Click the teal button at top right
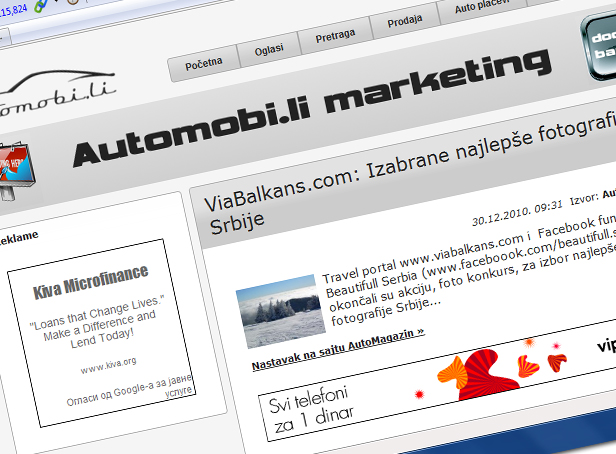The width and height of the screenshot is (616, 454). pos(599,46)
